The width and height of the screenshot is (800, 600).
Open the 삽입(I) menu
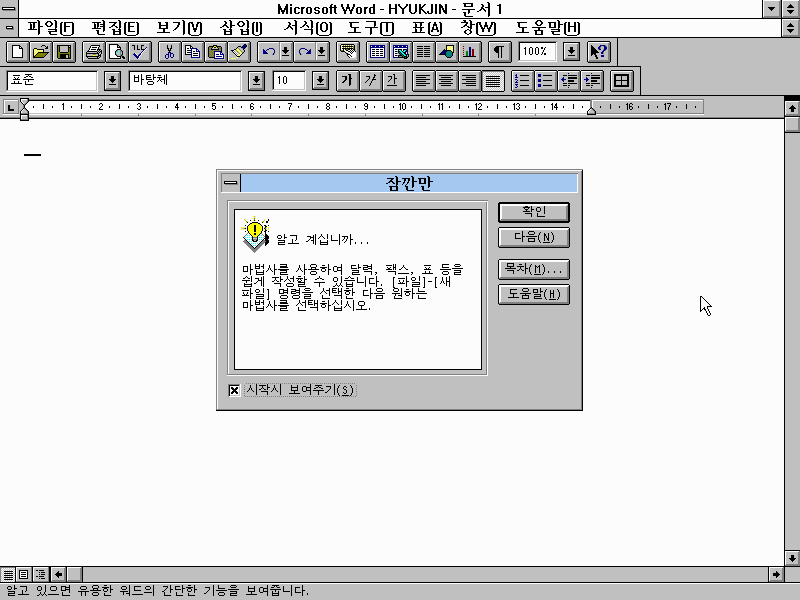pos(241,28)
